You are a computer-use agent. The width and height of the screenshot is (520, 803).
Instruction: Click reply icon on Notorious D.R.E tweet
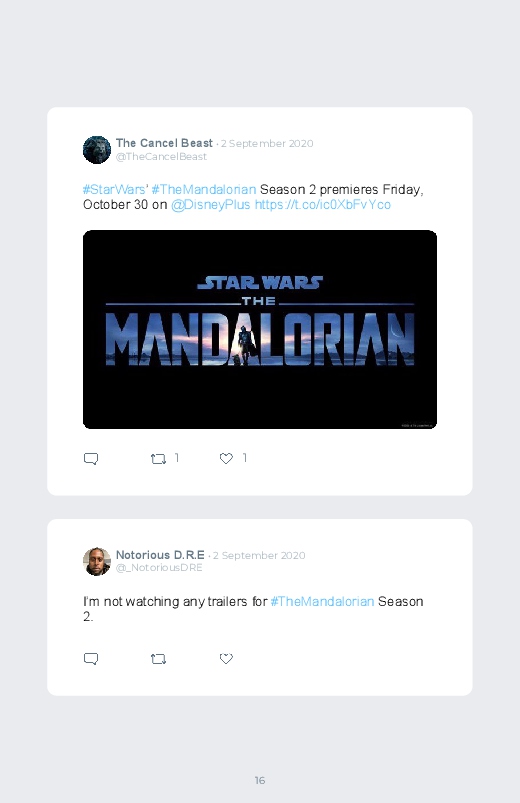point(91,659)
